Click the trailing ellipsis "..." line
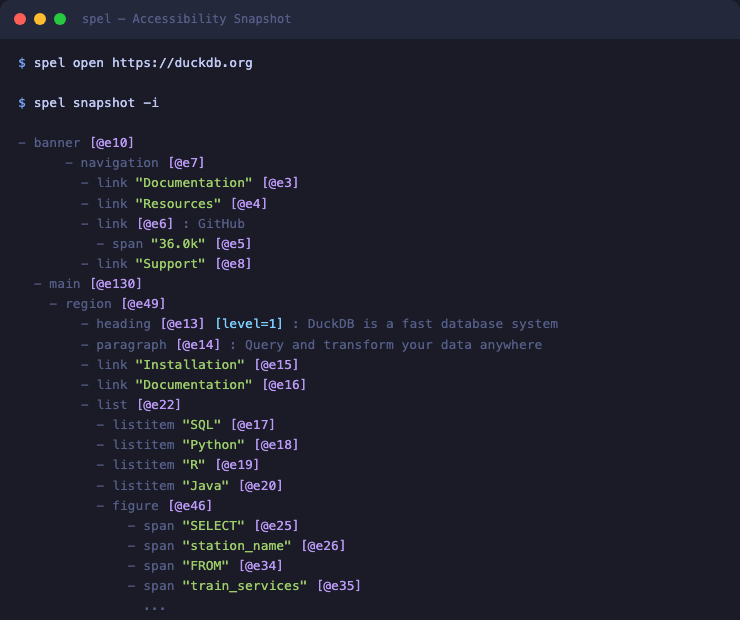The width and height of the screenshot is (740, 620). [155, 608]
